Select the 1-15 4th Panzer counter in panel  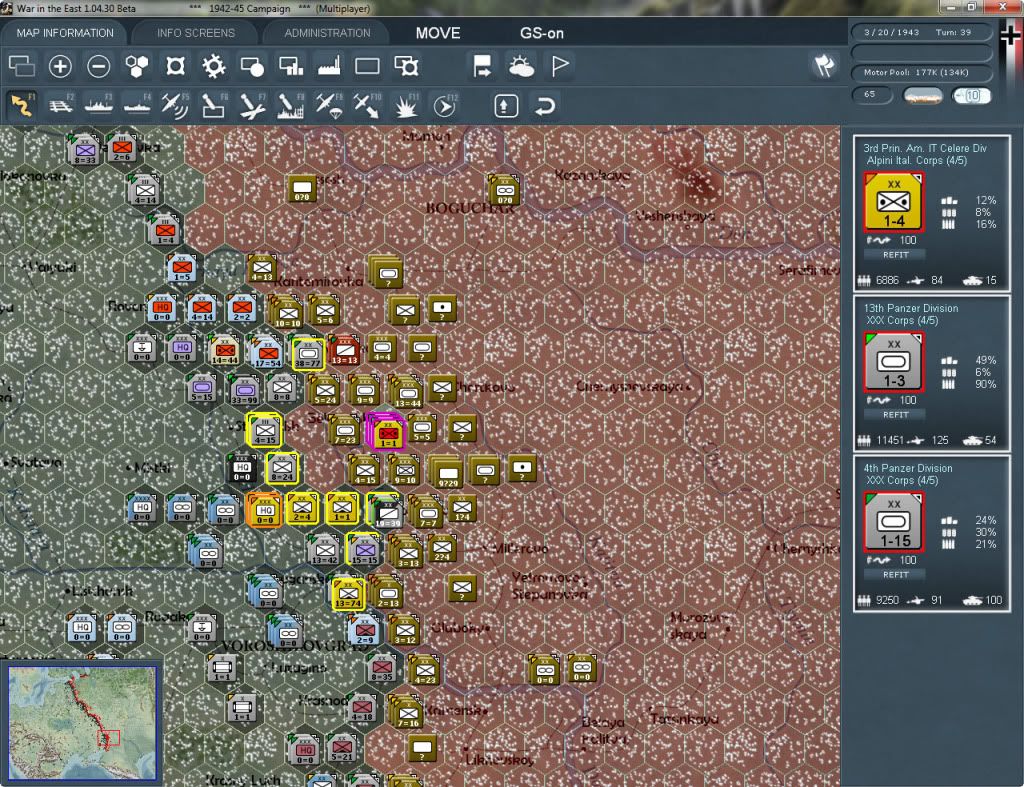point(893,522)
